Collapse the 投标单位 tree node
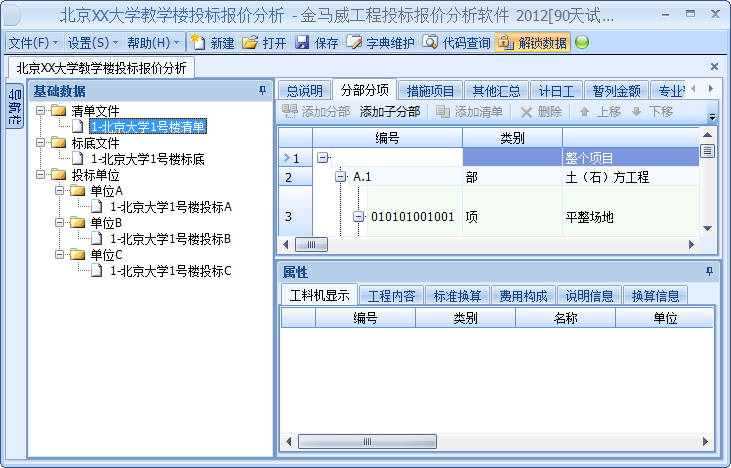Viewport: 731px width, 468px height. coord(41,174)
